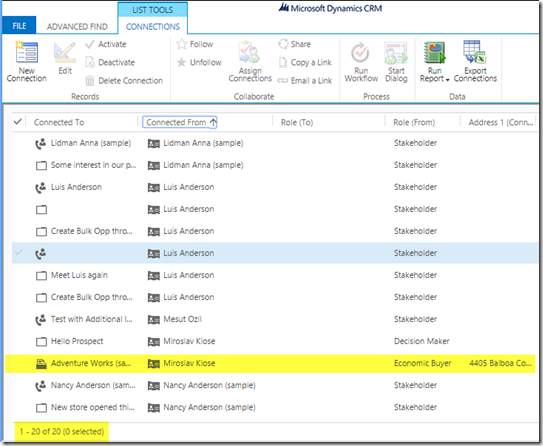
Task: Open the FILE tab
Action: point(19,26)
